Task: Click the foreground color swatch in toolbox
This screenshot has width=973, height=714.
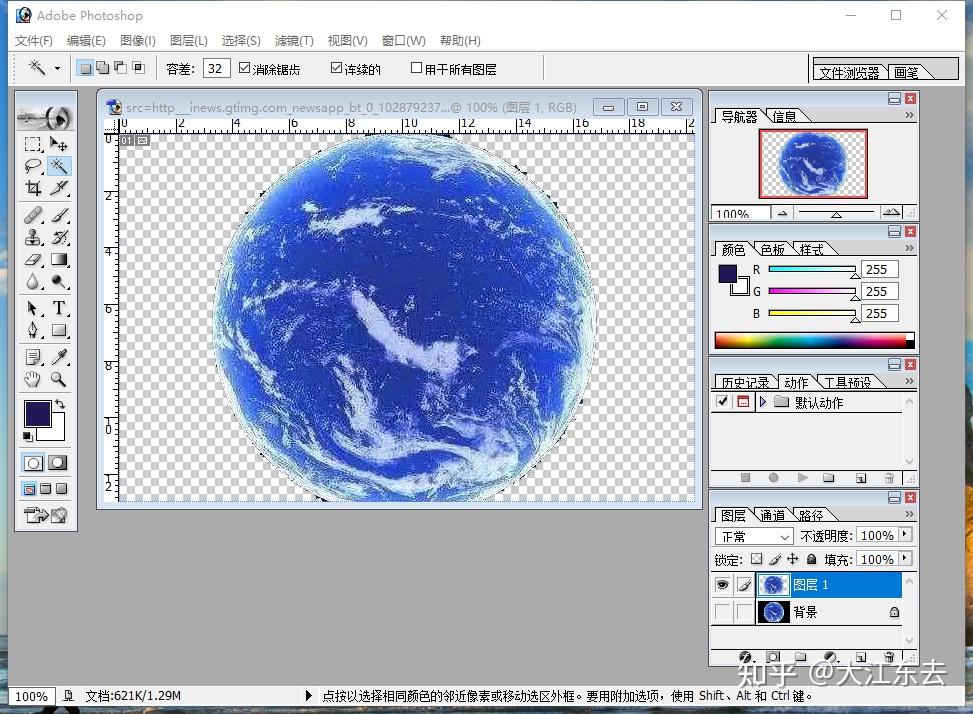Action: point(37,413)
